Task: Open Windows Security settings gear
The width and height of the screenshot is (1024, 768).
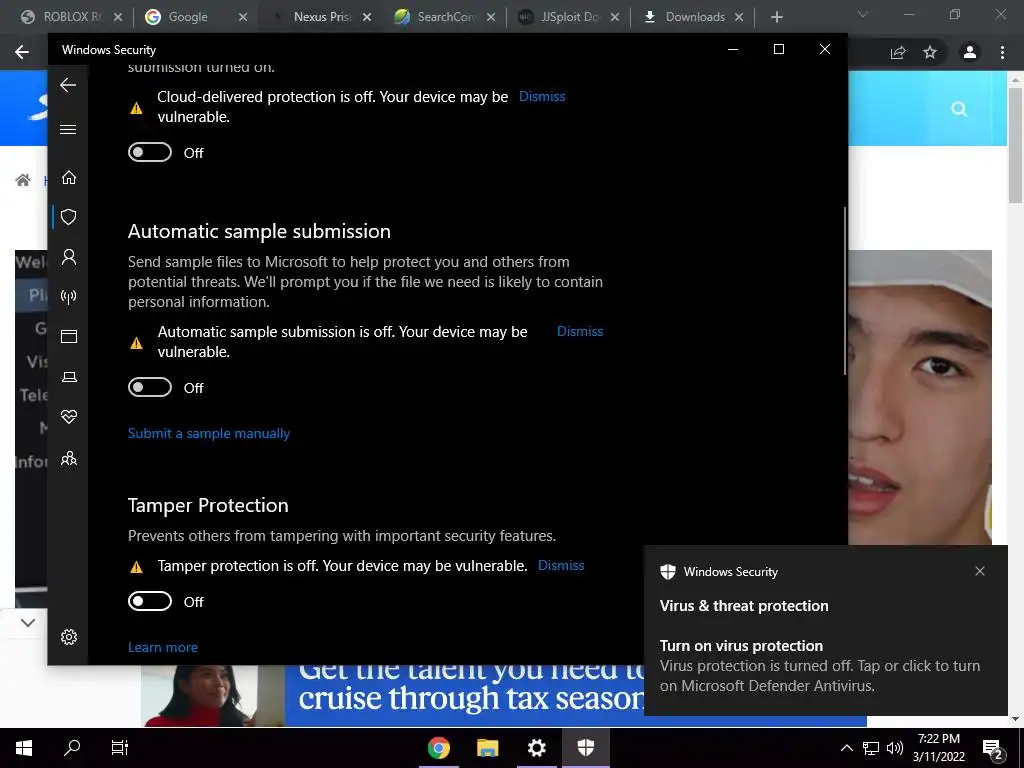Action: click(69, 637)
